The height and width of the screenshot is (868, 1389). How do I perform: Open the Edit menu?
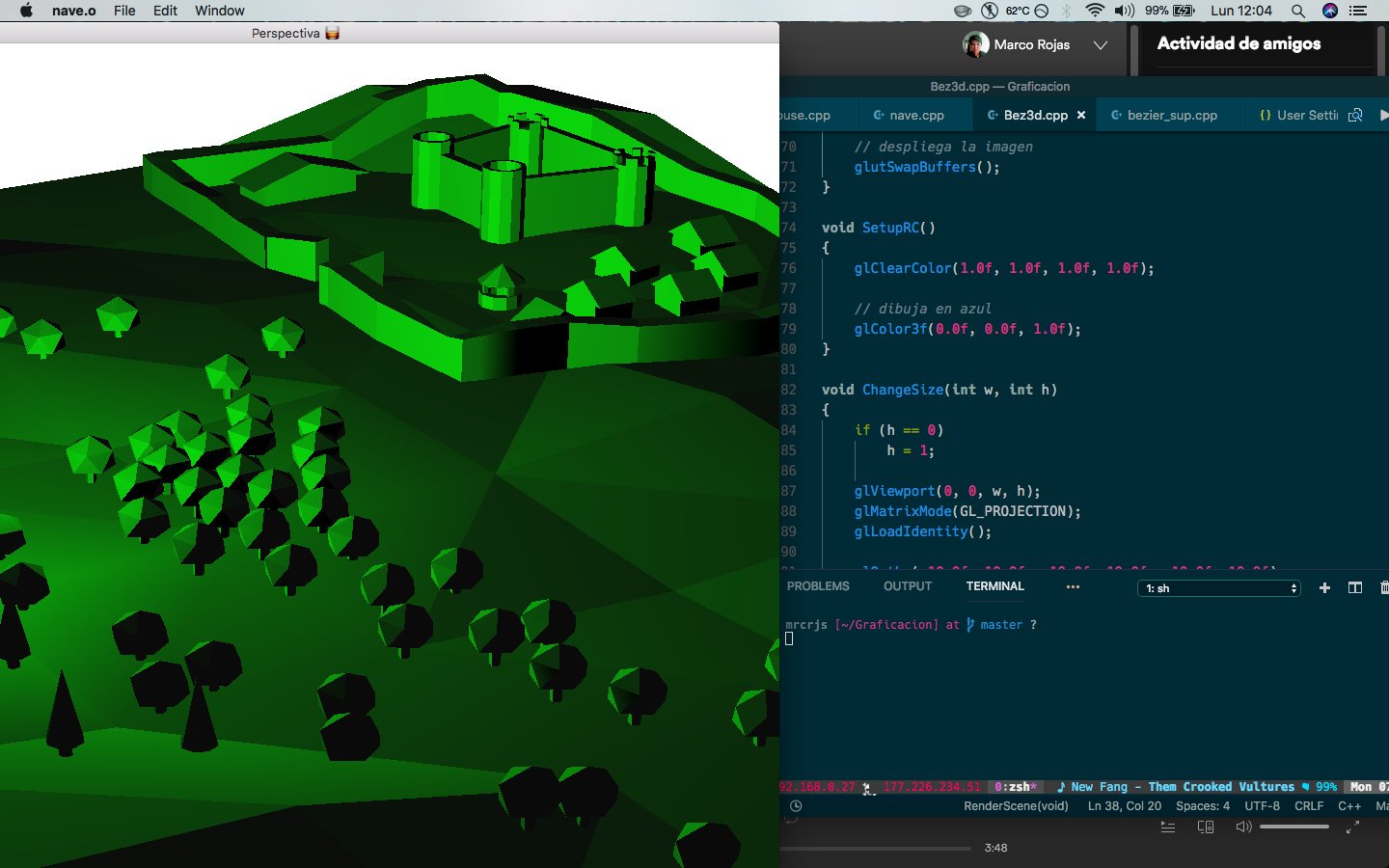[x=165, y=11]
